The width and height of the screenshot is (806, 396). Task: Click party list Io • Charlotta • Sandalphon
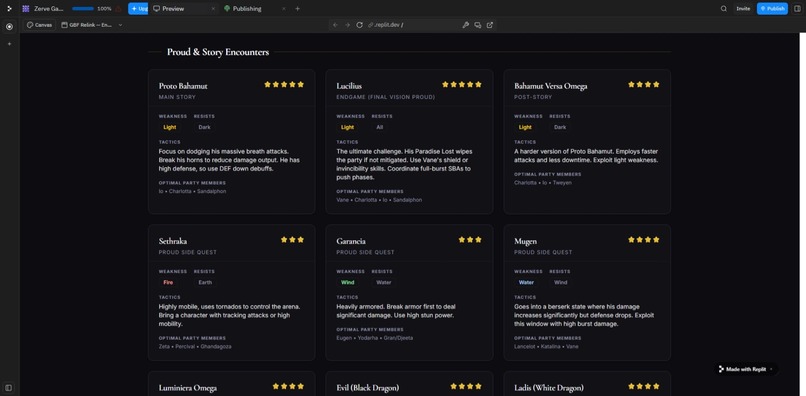point(192,191)
